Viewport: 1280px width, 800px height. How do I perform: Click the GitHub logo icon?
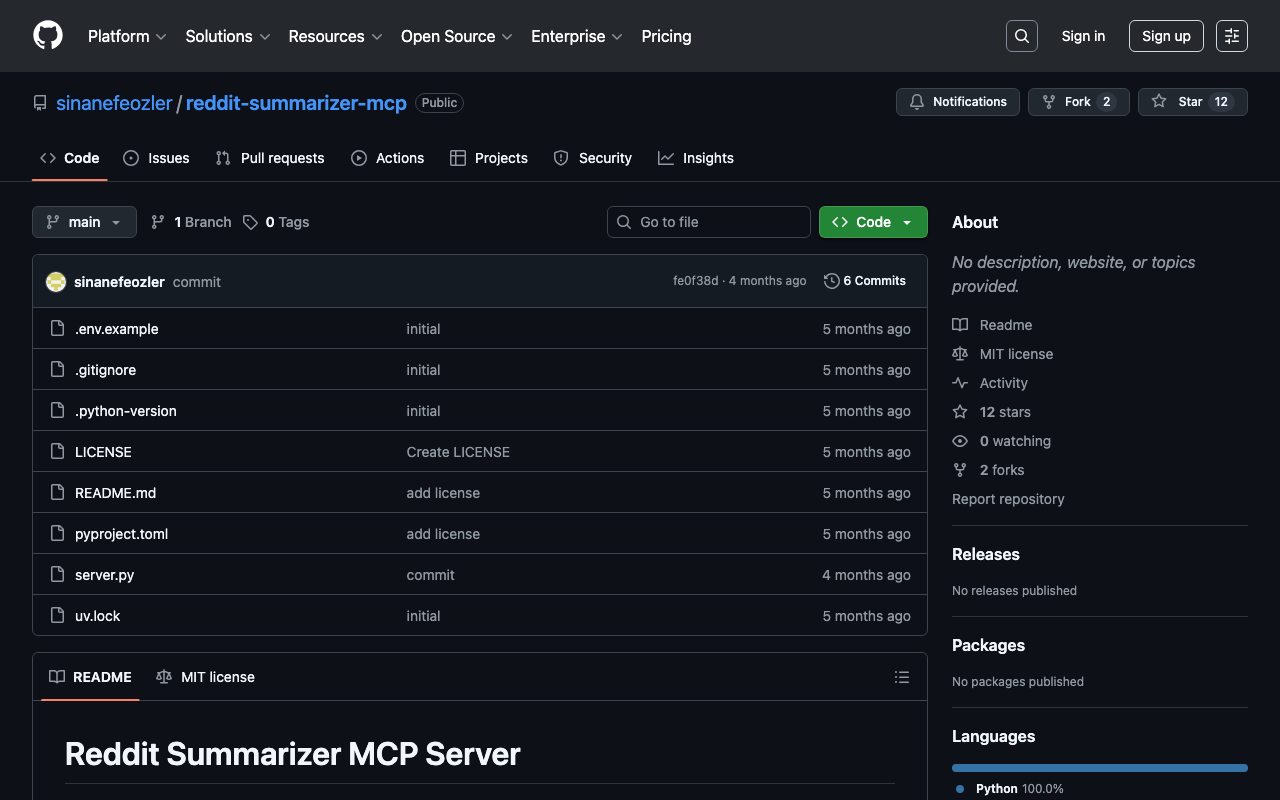[48, 36]
